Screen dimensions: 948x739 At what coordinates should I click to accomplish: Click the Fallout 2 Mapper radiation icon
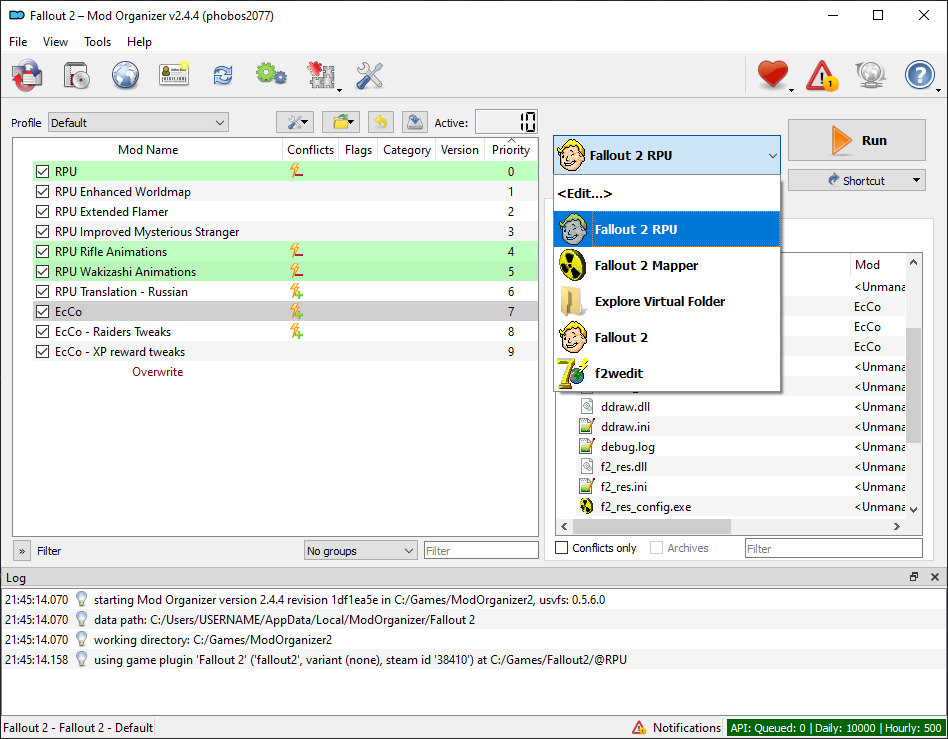[x=572, y=265]
